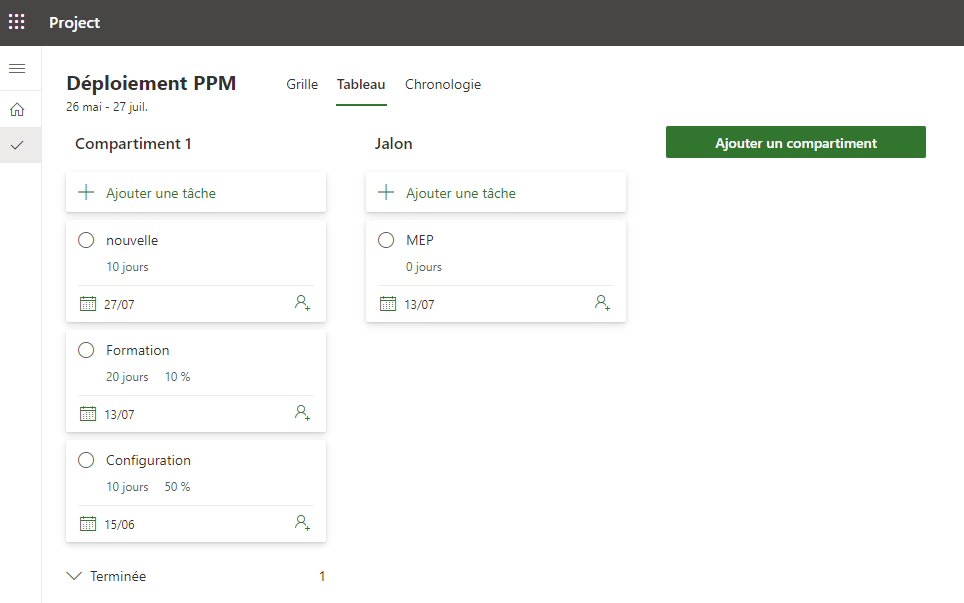Go to Home via house icon
This screenshot has height=603, width=964.
[17, 109]
